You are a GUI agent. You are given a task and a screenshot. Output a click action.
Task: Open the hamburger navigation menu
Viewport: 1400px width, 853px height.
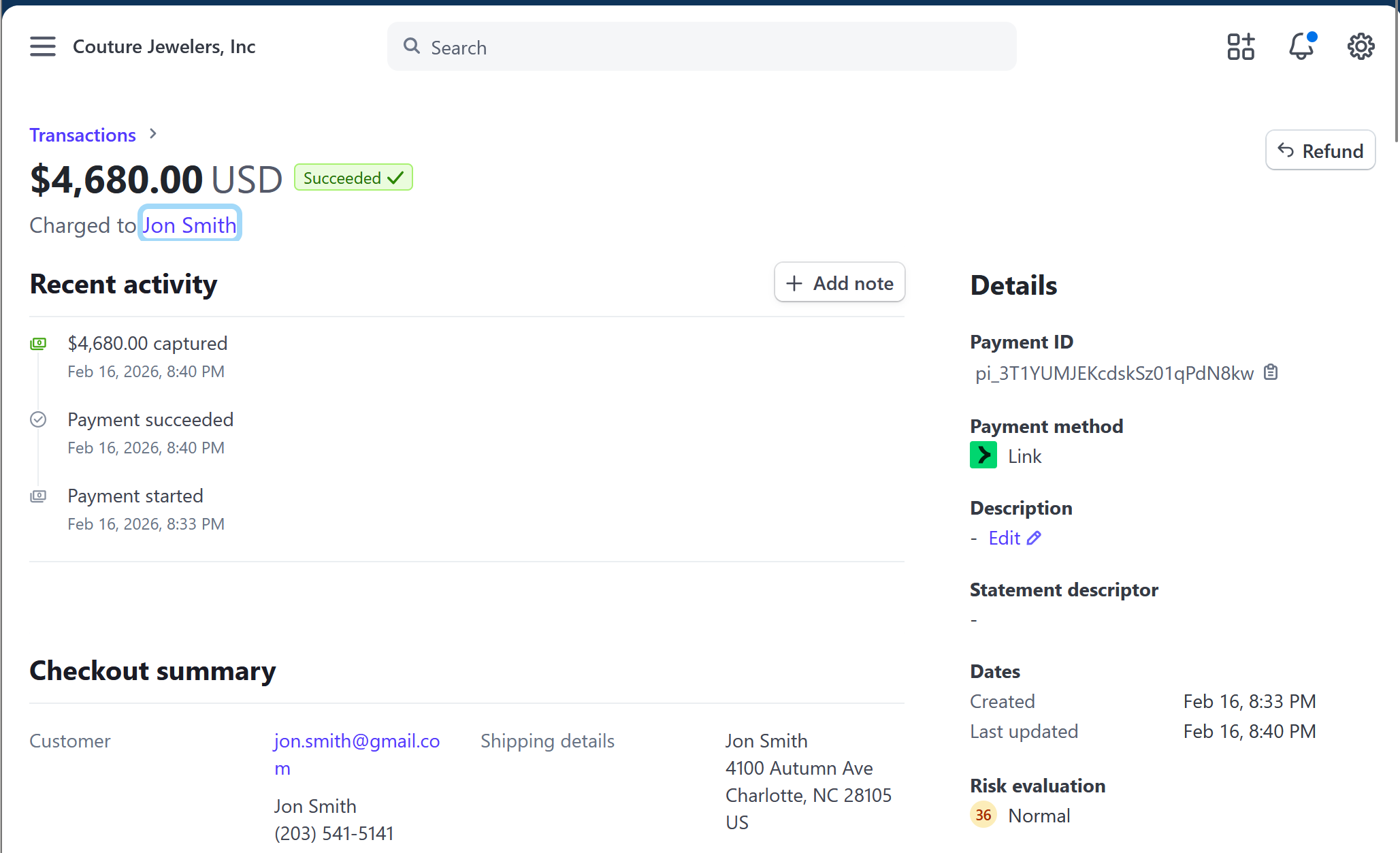coord(42,46)
